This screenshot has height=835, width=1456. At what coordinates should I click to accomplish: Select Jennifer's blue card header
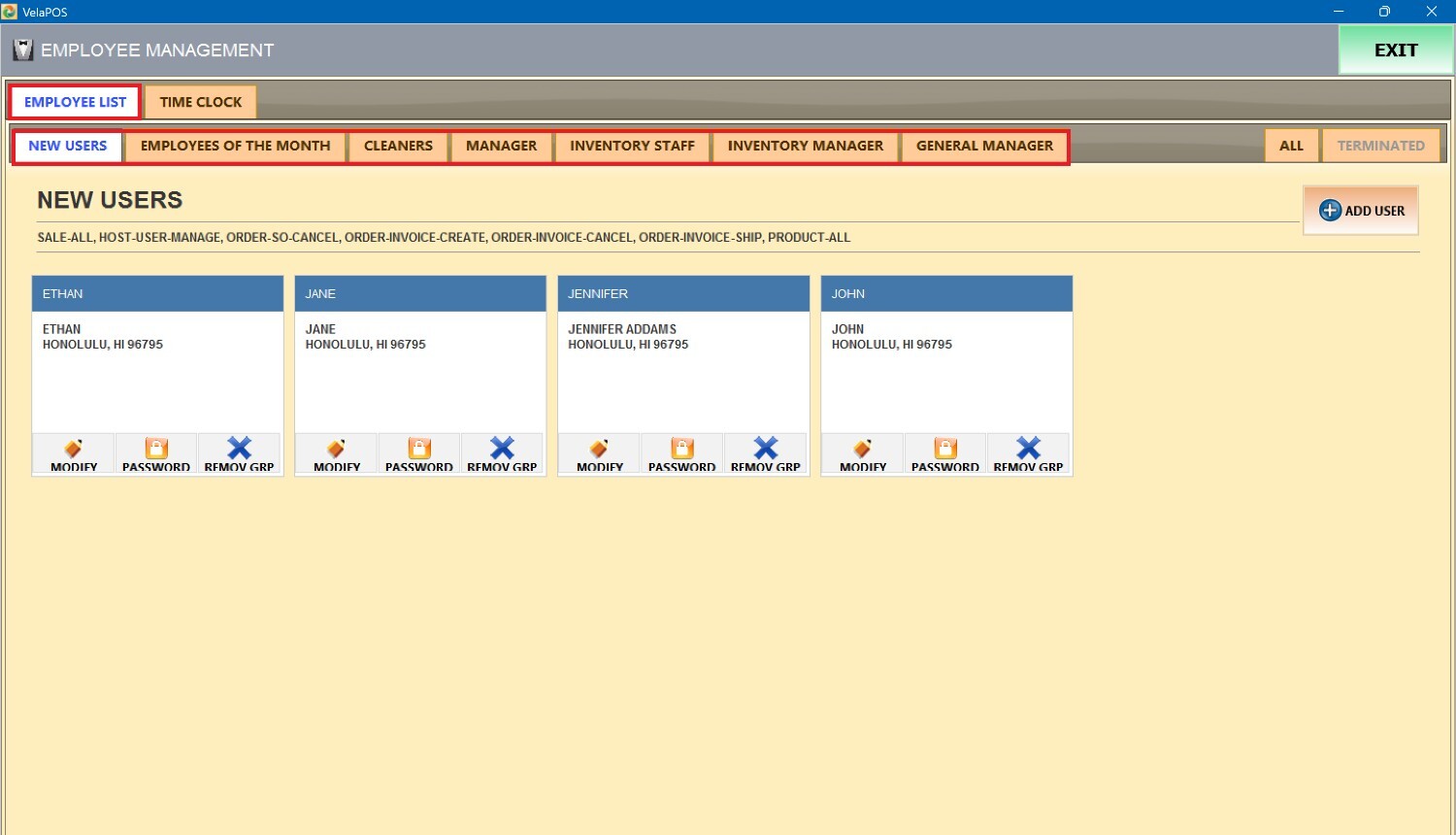[683, 293]
